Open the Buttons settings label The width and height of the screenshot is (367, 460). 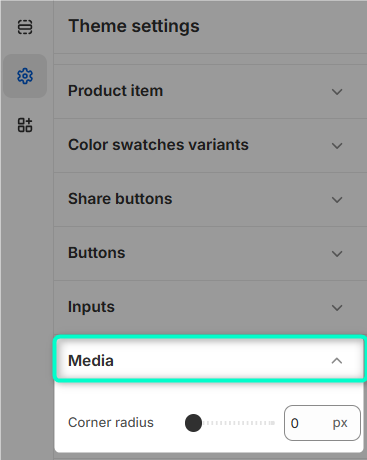pyautogui.click(x=97, y=253)
